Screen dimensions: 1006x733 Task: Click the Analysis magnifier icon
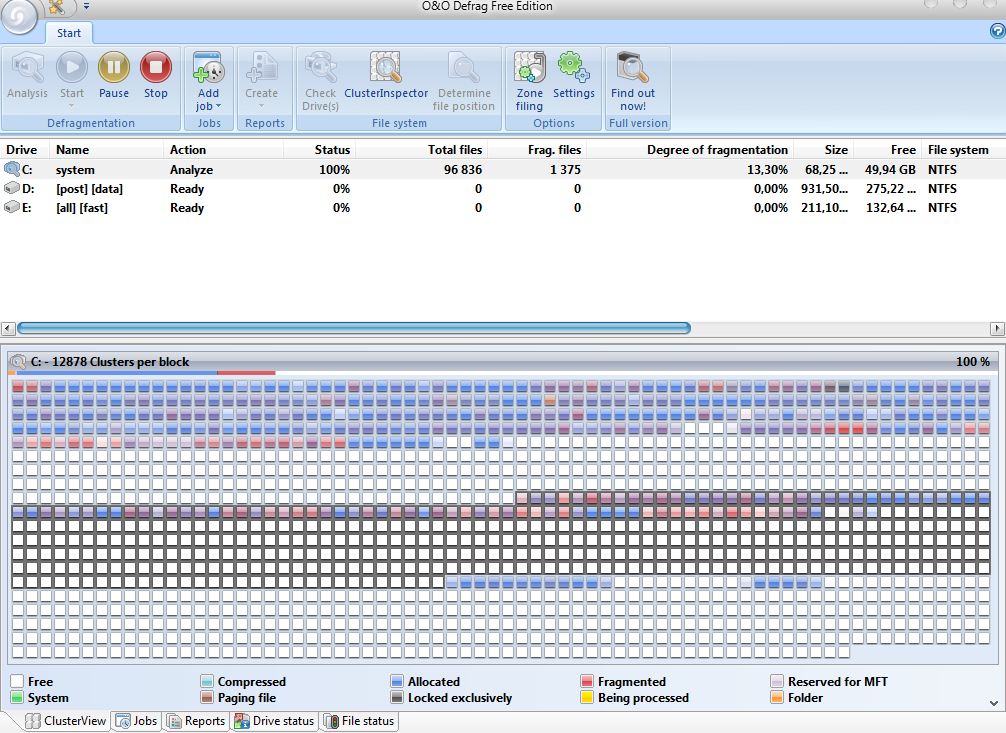(x=27, y=67)
